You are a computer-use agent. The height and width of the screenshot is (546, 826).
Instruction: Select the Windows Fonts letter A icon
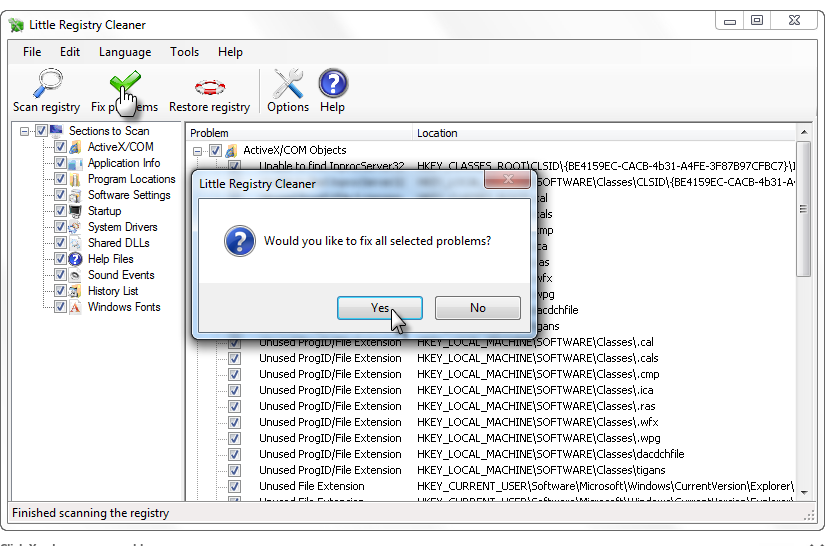pyautogui.click(x=75, y=307)
